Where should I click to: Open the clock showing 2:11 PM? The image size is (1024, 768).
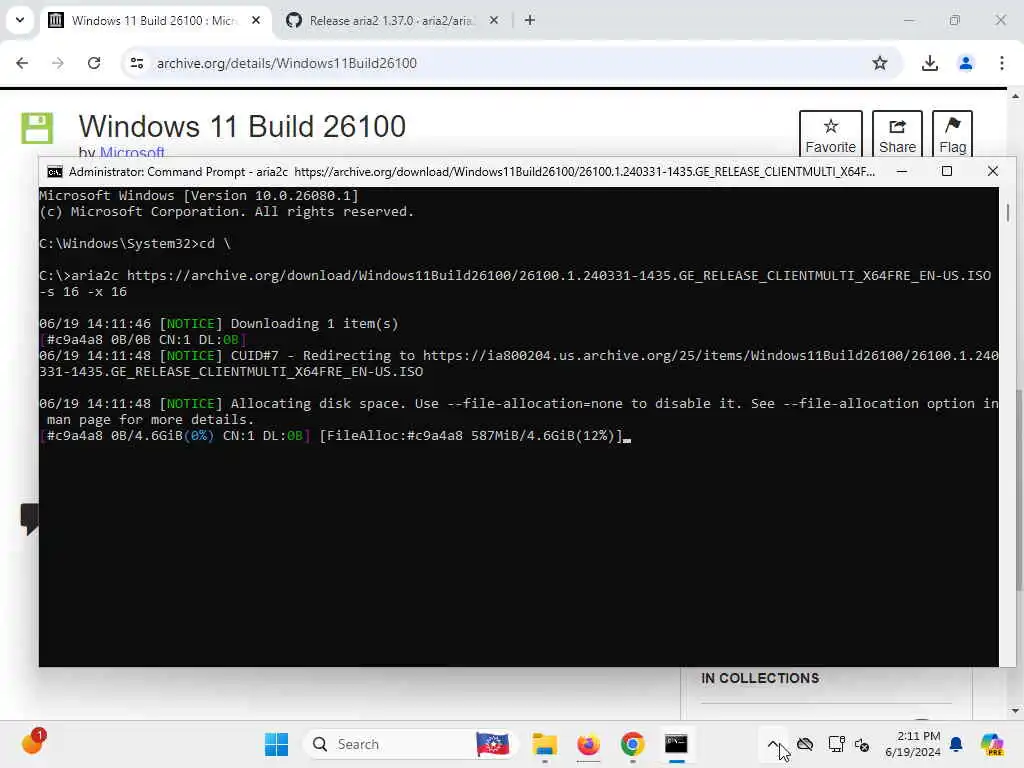[x=913, y=744]
